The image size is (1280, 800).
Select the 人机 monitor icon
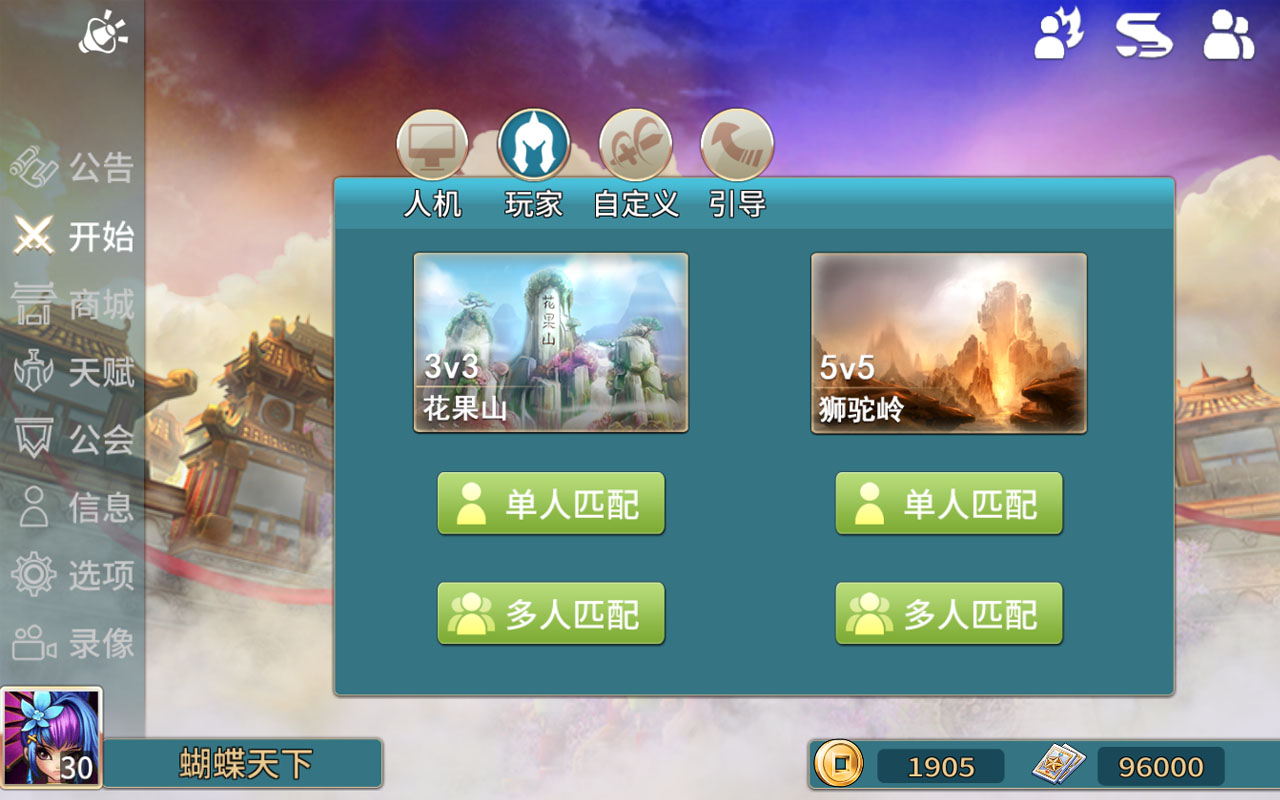tap(432, 145)
